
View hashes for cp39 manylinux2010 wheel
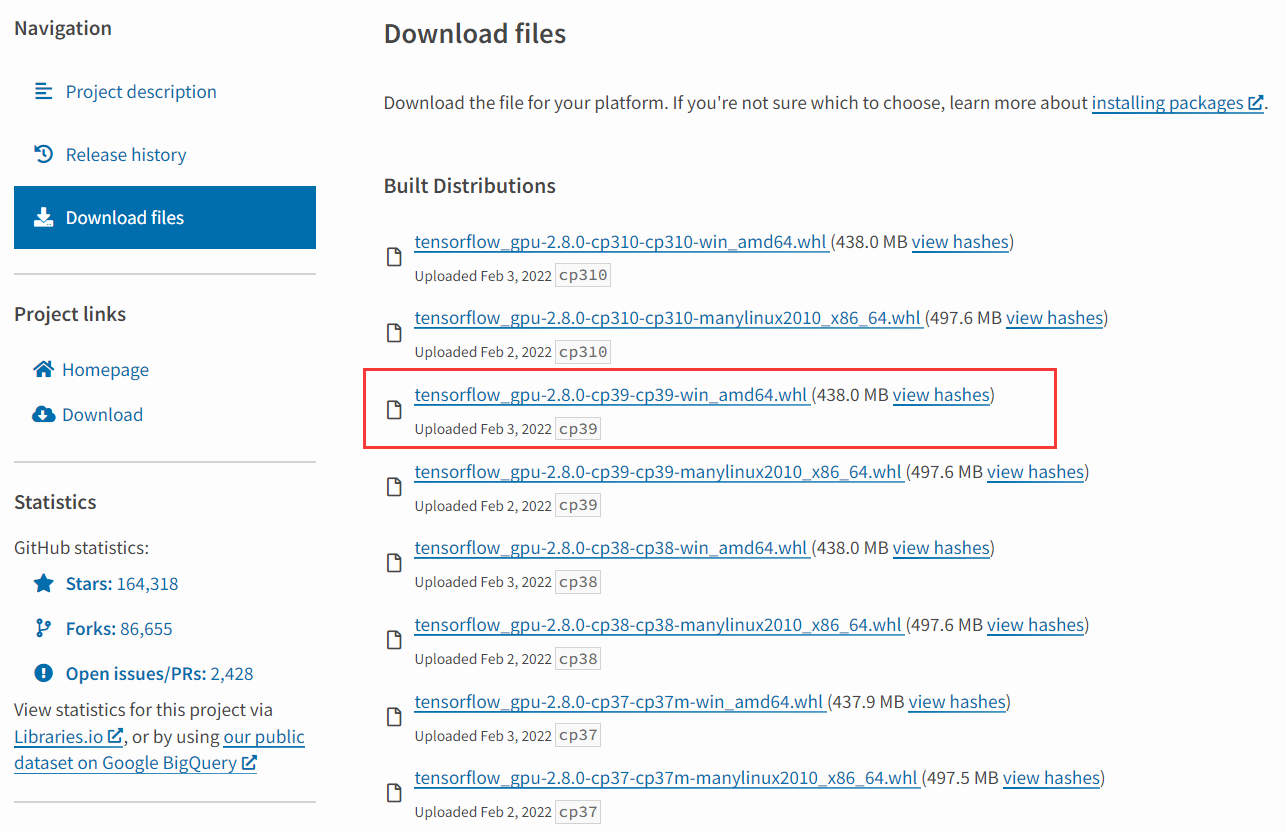[1035, 472]
